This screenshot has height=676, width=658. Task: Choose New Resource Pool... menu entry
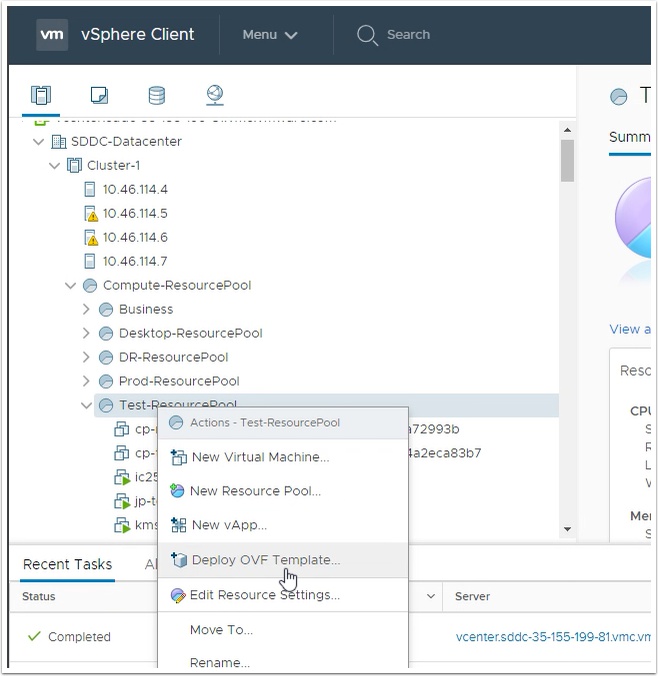pyautogui.click(x=283, y=491)
